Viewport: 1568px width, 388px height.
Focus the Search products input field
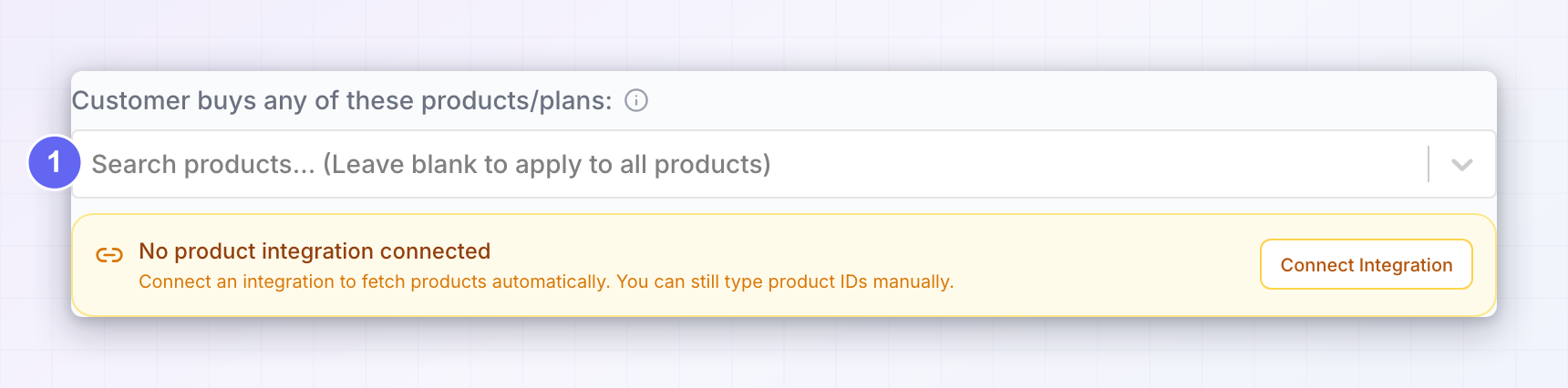(784, 164)
